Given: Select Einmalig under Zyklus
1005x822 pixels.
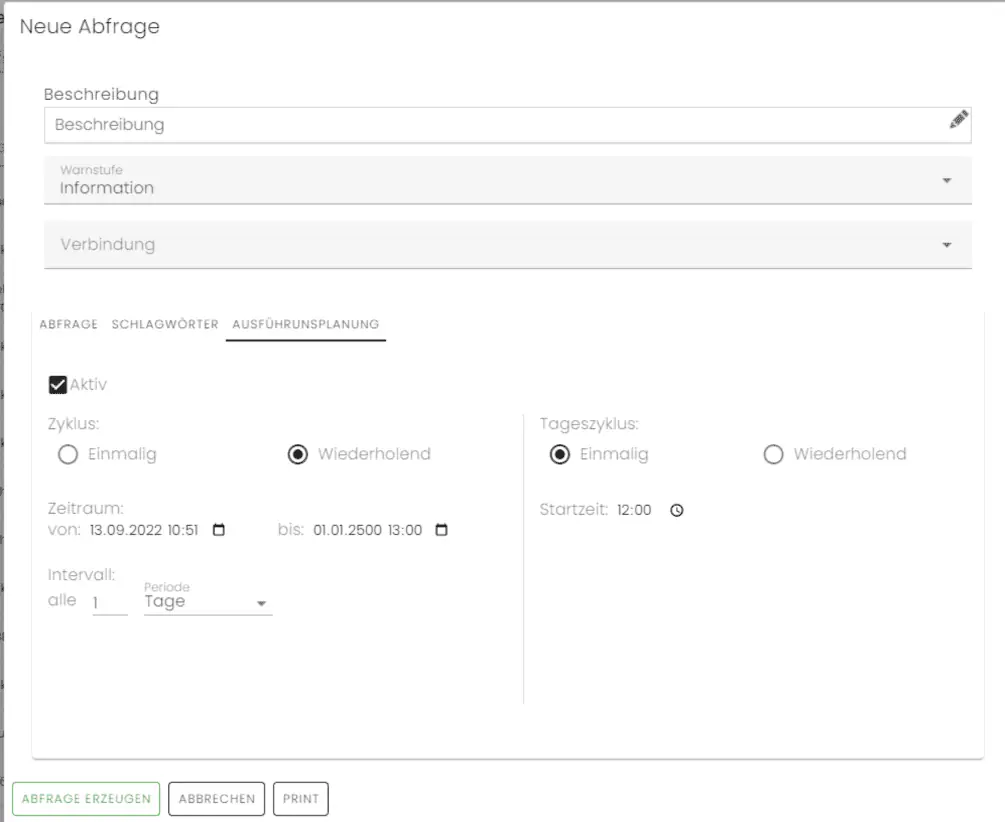Looking at the screenshot, I should 68,455.
